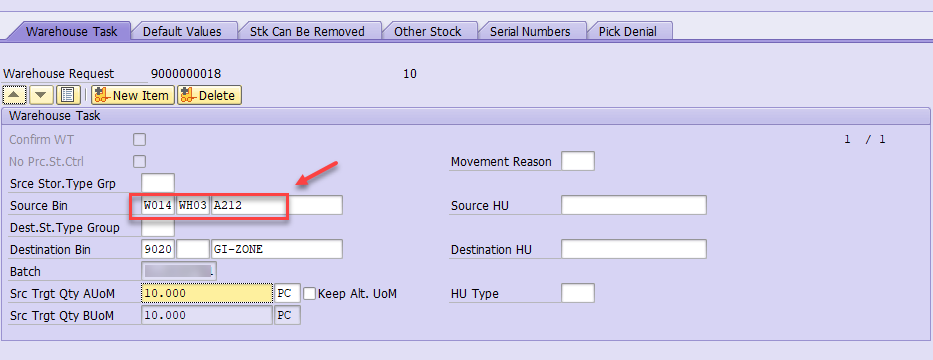Click the Src Trgt Qty AUoM field
933x360 pixels.
[207, 293]
